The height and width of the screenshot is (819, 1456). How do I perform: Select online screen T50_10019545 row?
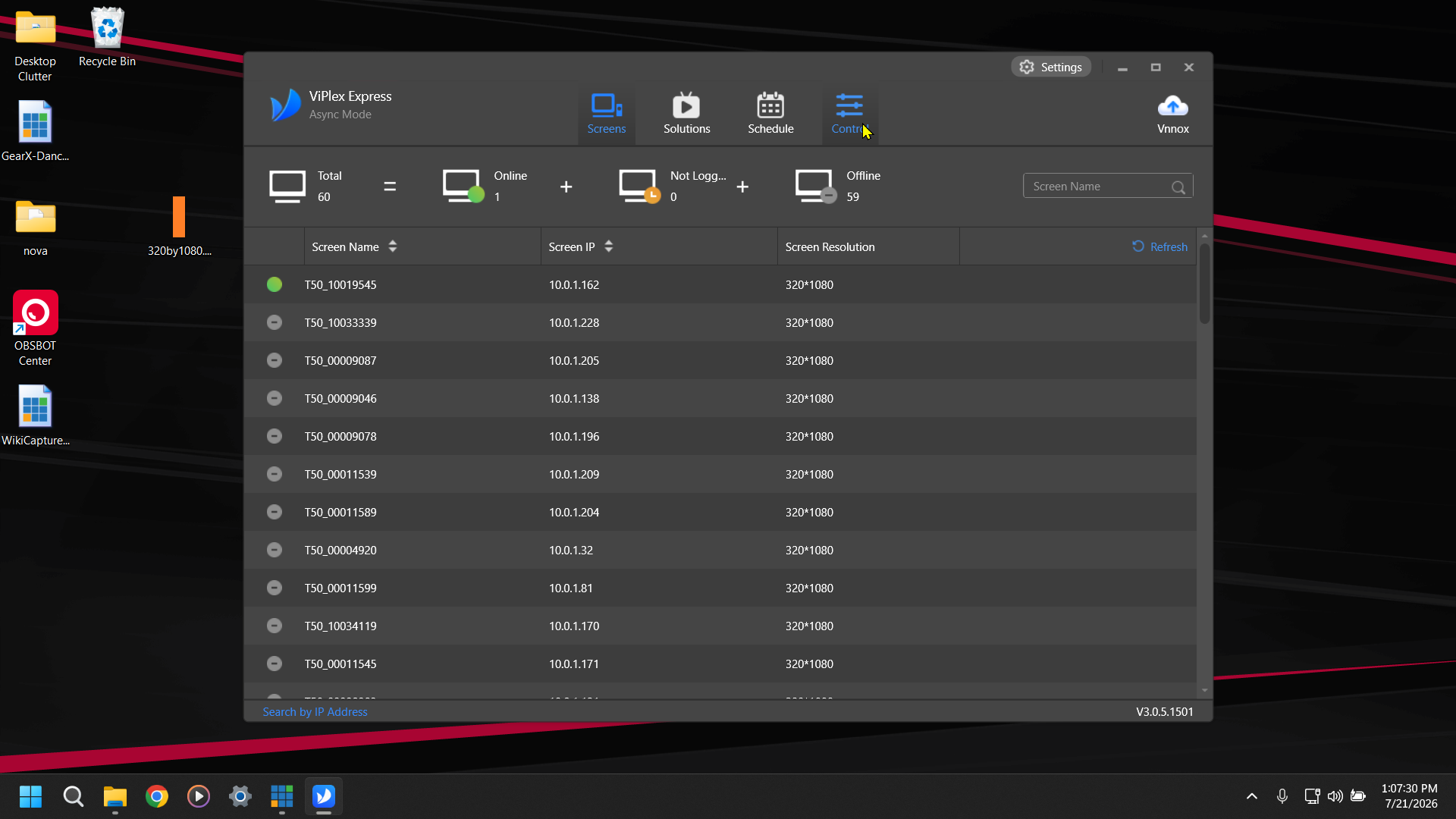coord(720,284)
